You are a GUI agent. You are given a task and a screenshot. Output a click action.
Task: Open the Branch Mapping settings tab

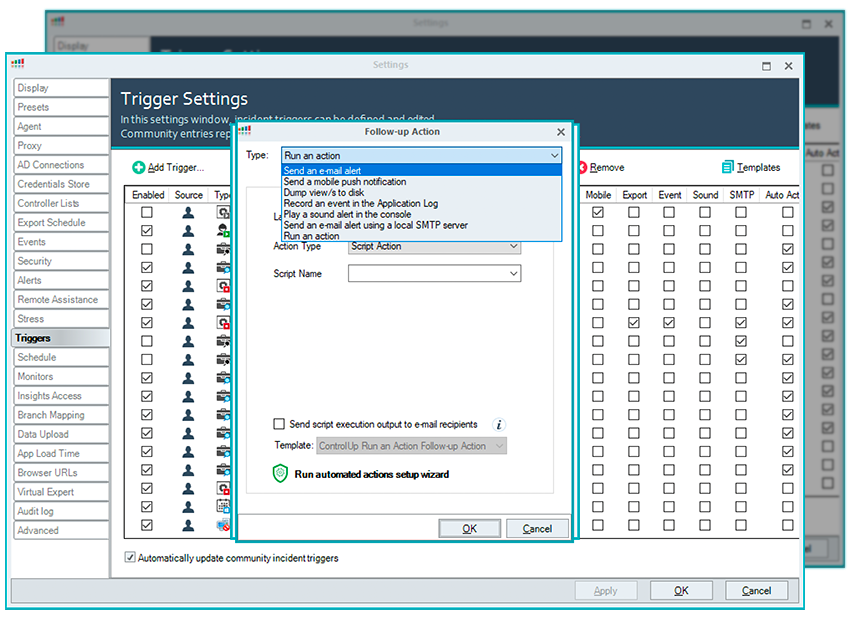click(x=61, y=415)
